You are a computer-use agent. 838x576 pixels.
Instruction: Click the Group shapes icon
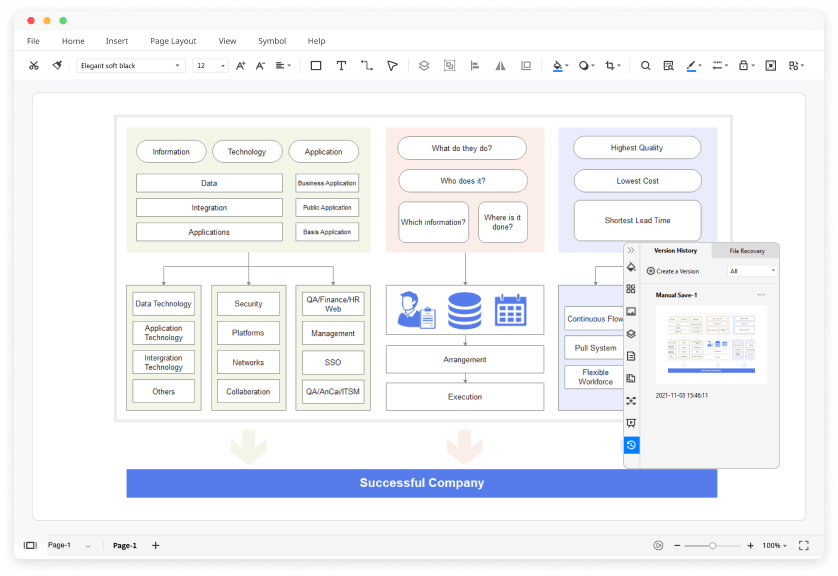coord(449,65)
